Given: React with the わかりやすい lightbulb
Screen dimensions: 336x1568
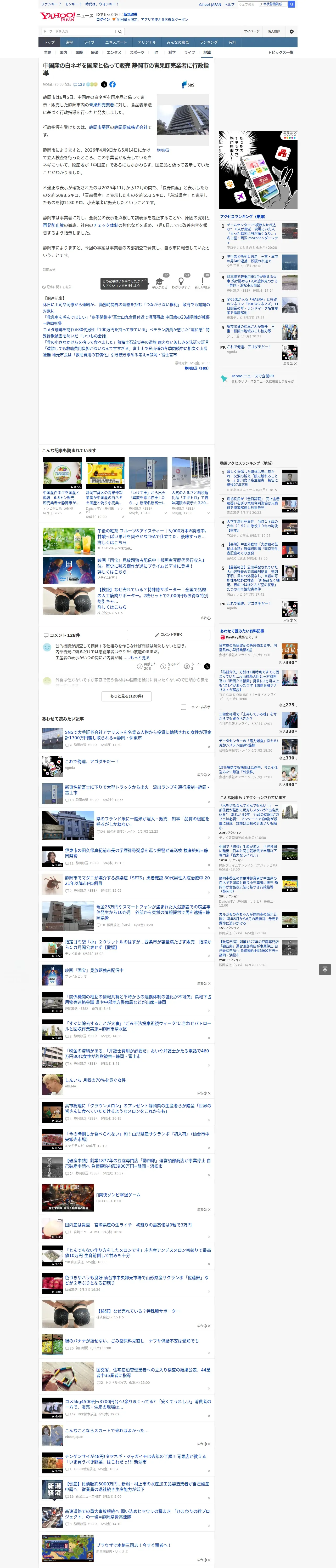Looking at the screenshot, I should coord(181,281).
